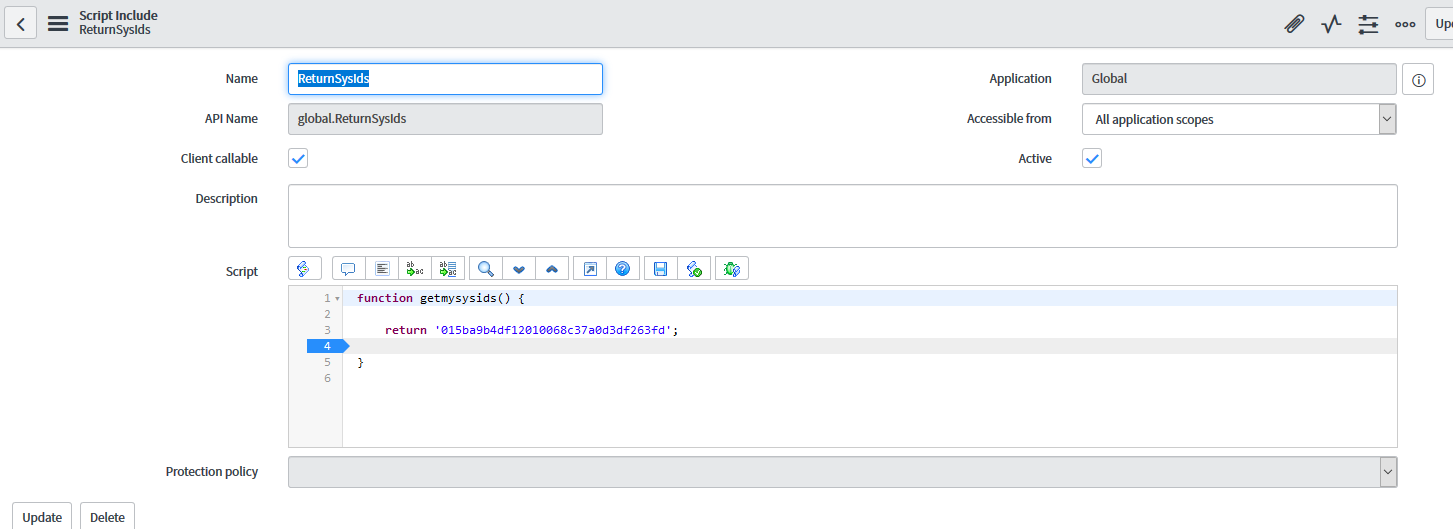The width and height of the screenshot is (1453, 529).
Task: Click the editor help question mark icon
Action: (x=622, y=268)
